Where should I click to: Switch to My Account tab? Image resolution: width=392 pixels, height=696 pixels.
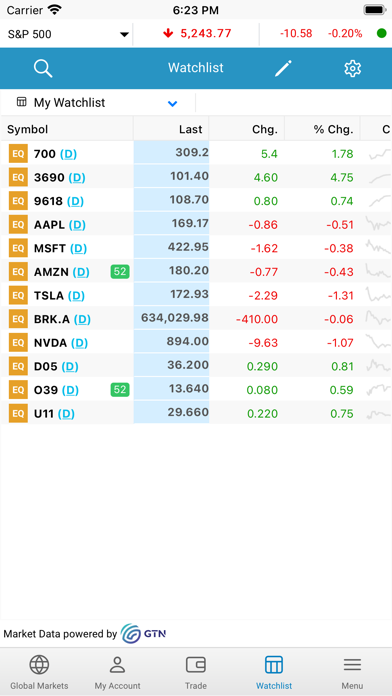tap(117, 672)
